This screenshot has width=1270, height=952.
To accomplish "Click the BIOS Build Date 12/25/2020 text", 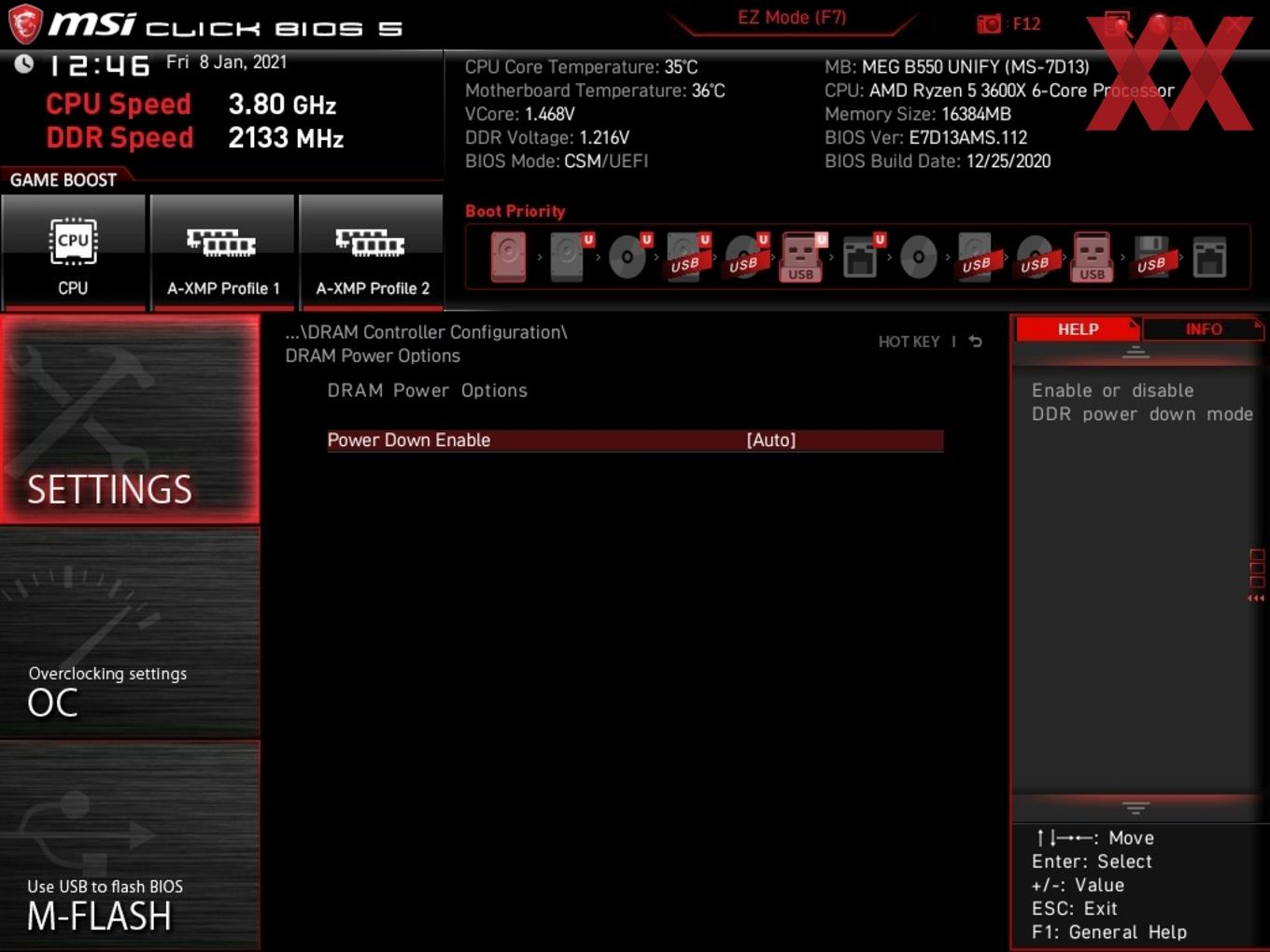I will [938, 161].
